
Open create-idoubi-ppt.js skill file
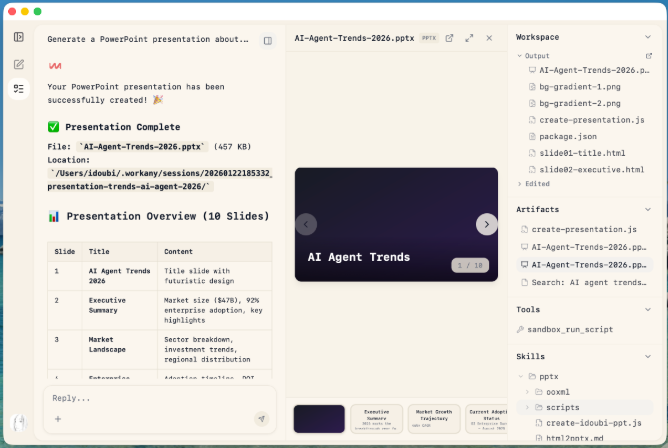[x=589, y=423]
